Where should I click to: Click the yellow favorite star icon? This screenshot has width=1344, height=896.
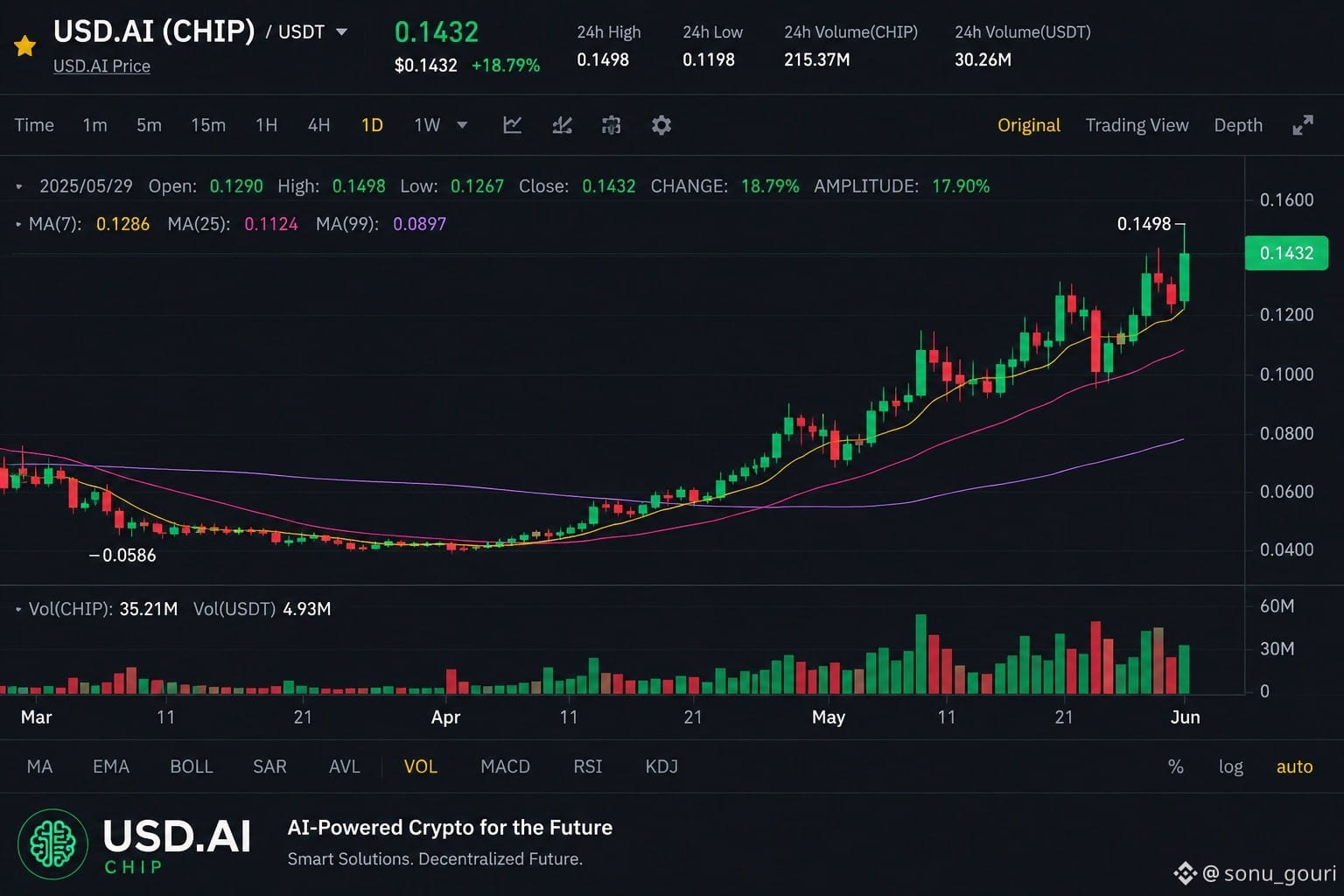(25, 45)
